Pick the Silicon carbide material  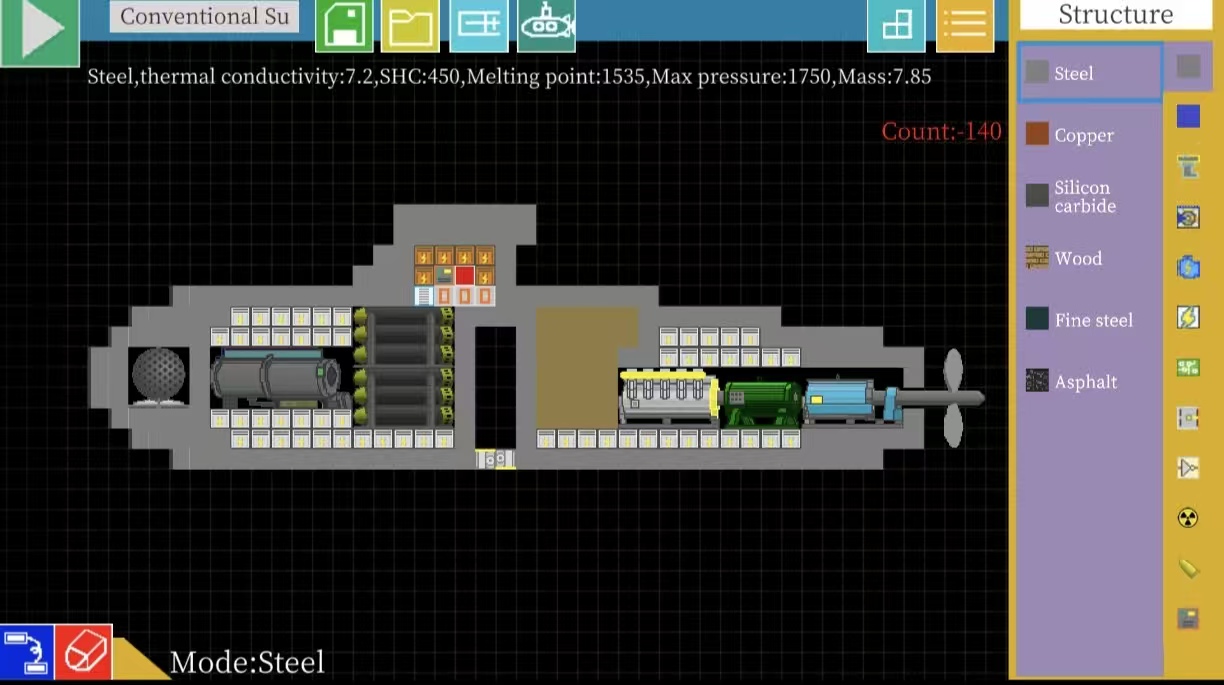[x=1089, y=197]
